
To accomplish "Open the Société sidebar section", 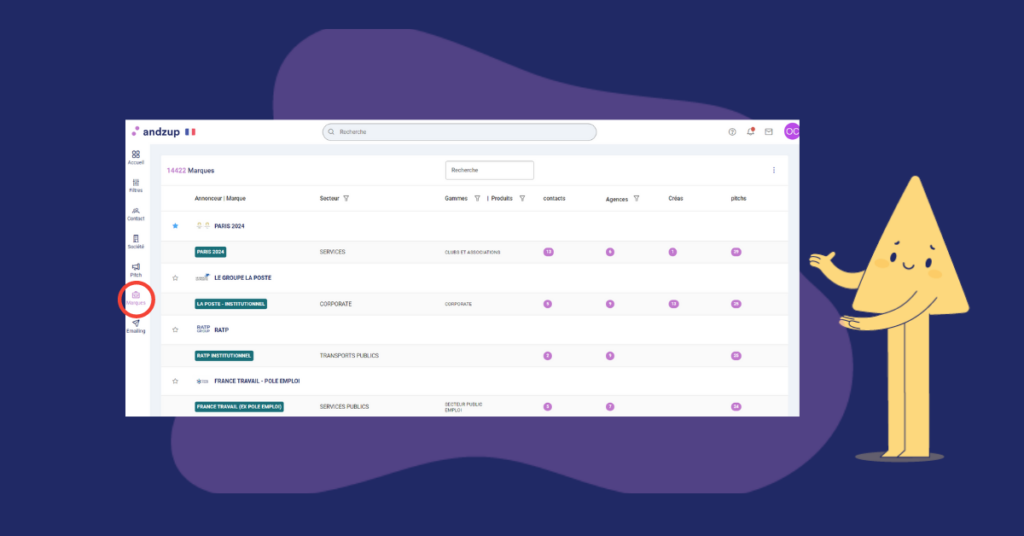I will coord(136,242).
